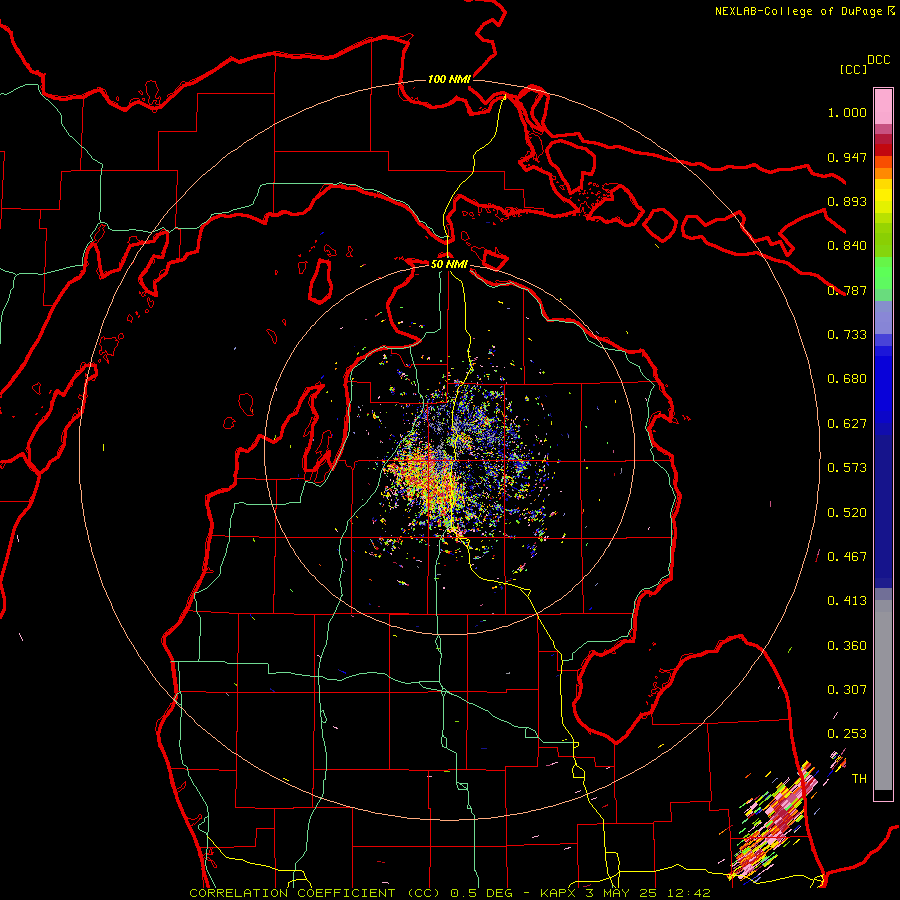Click the TH threshold label
The height and width of the screenshot is (900, 900).
859,779
